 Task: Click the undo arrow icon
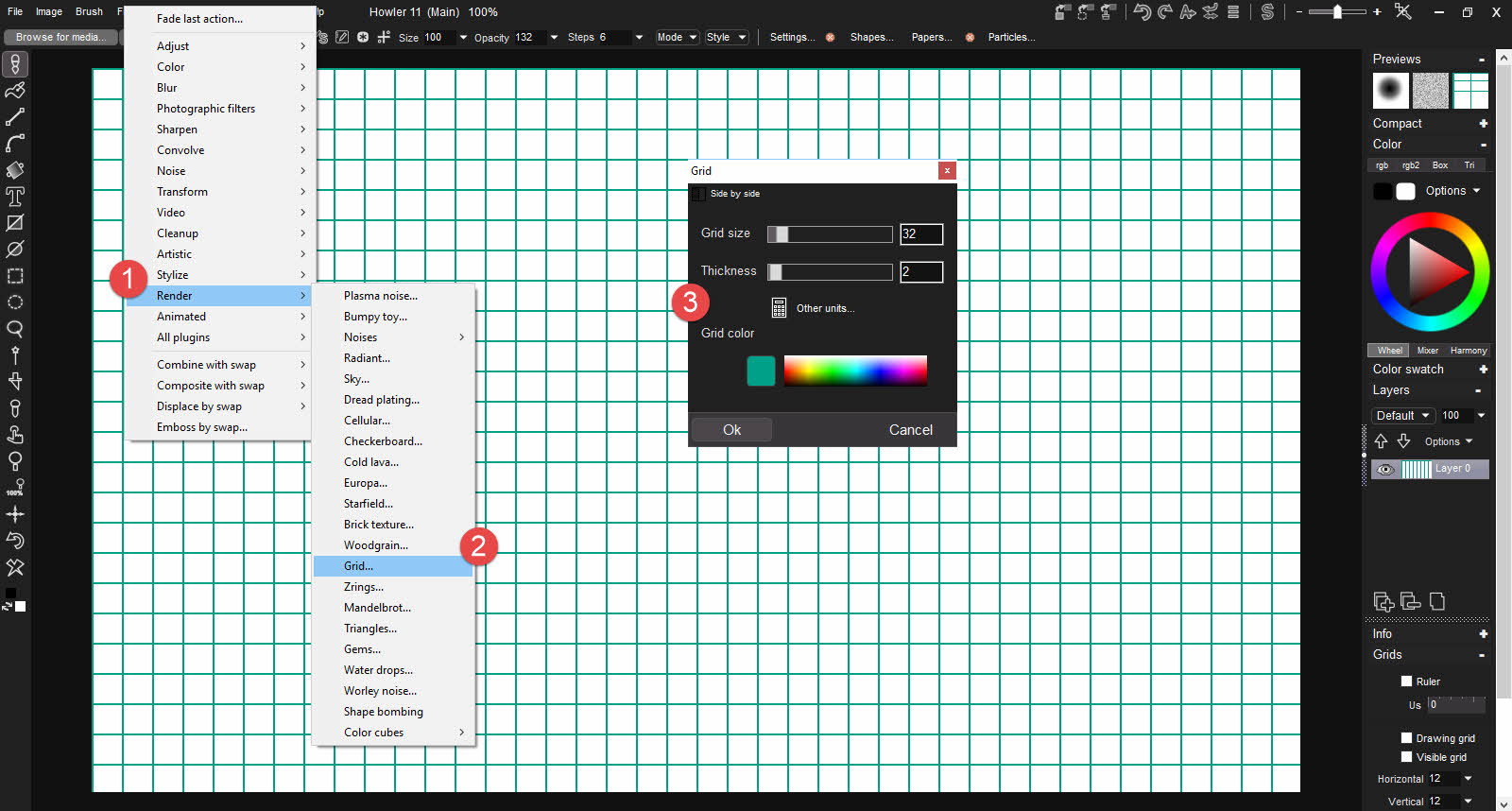click(x=1142, y=12)
